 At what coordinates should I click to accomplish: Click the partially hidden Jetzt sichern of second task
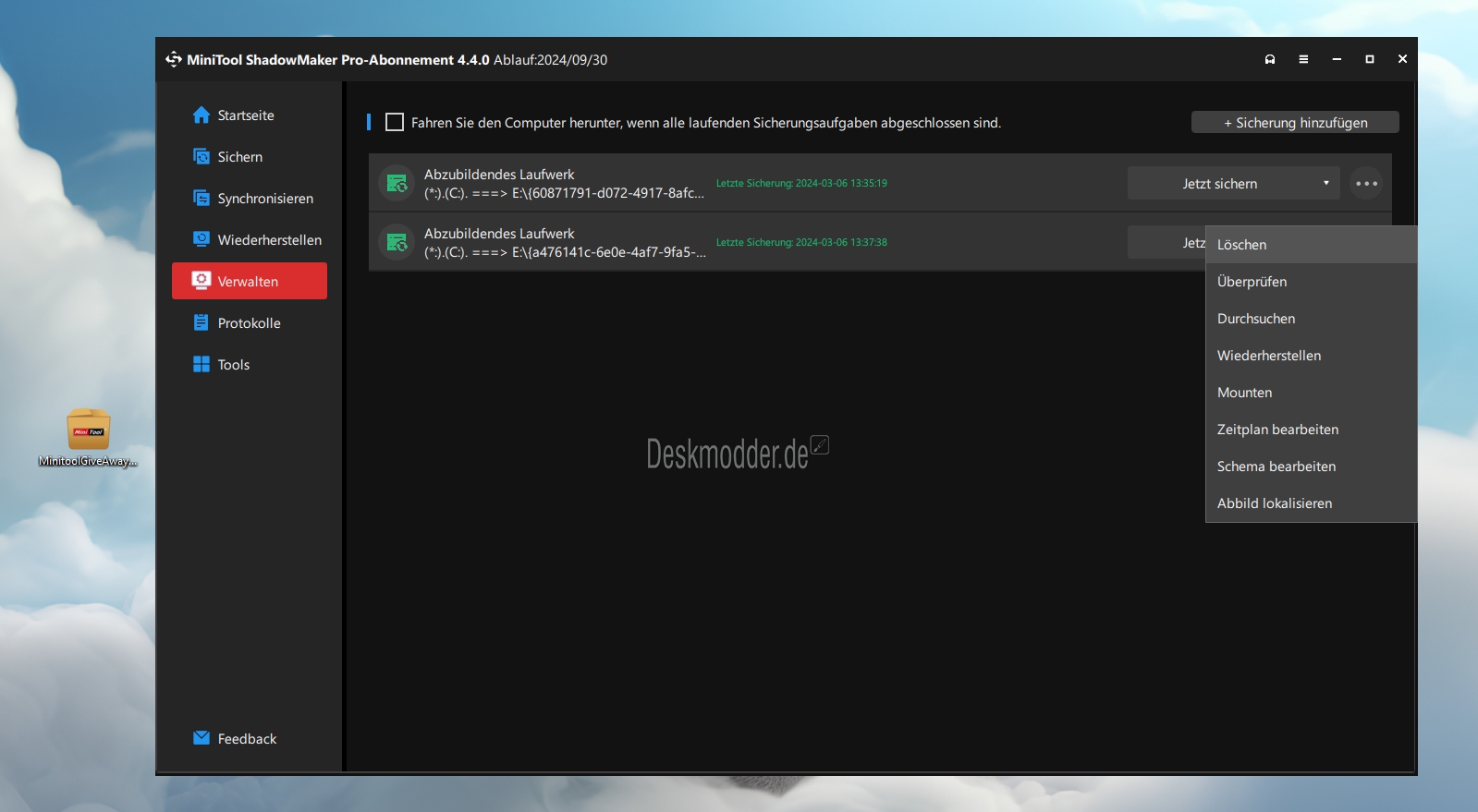[1167, 242]
